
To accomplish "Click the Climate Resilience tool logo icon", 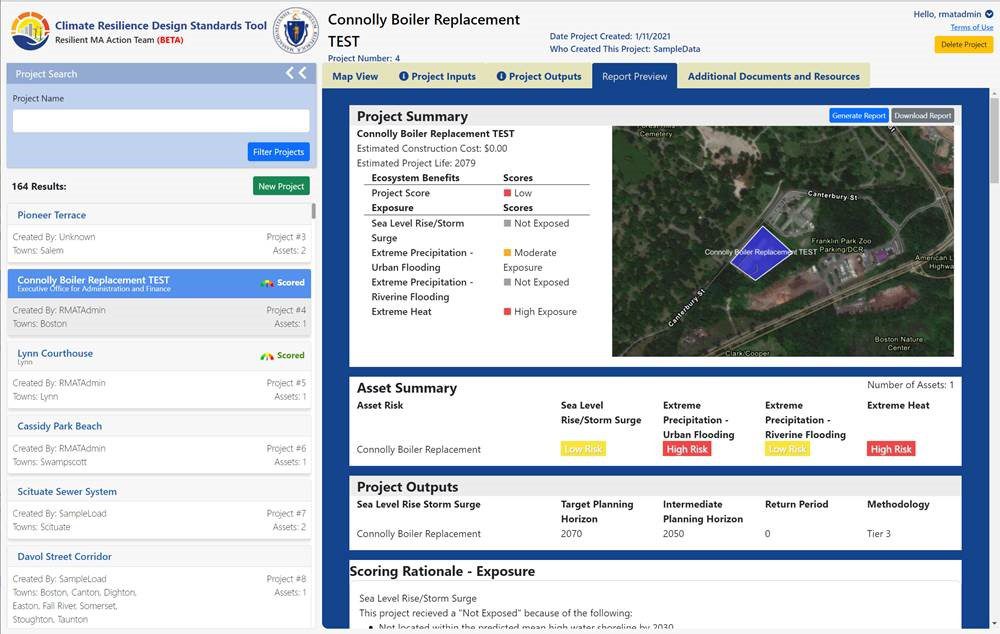I will tap(30, 31).
